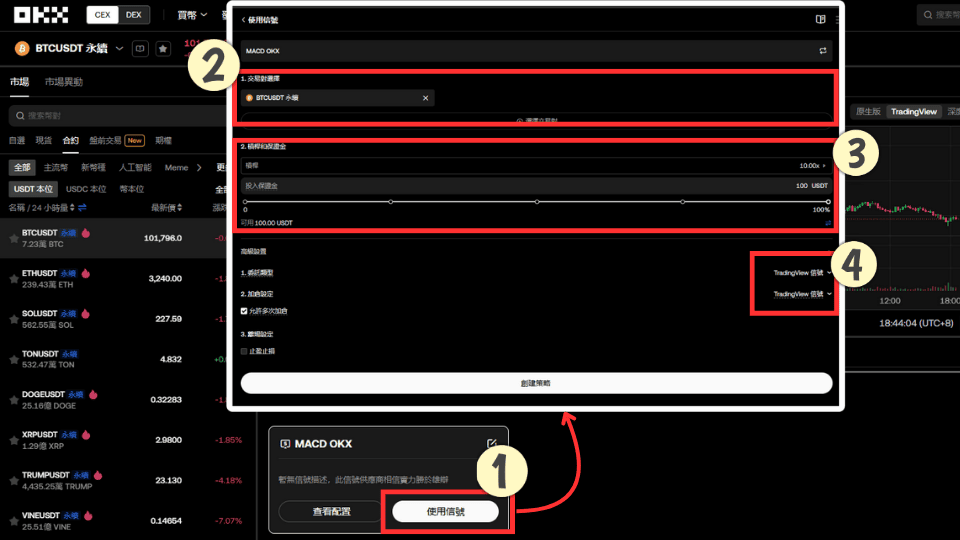The image size is (960, 540).
Task: Filter by USDT 本位
Action: point(34,189)
